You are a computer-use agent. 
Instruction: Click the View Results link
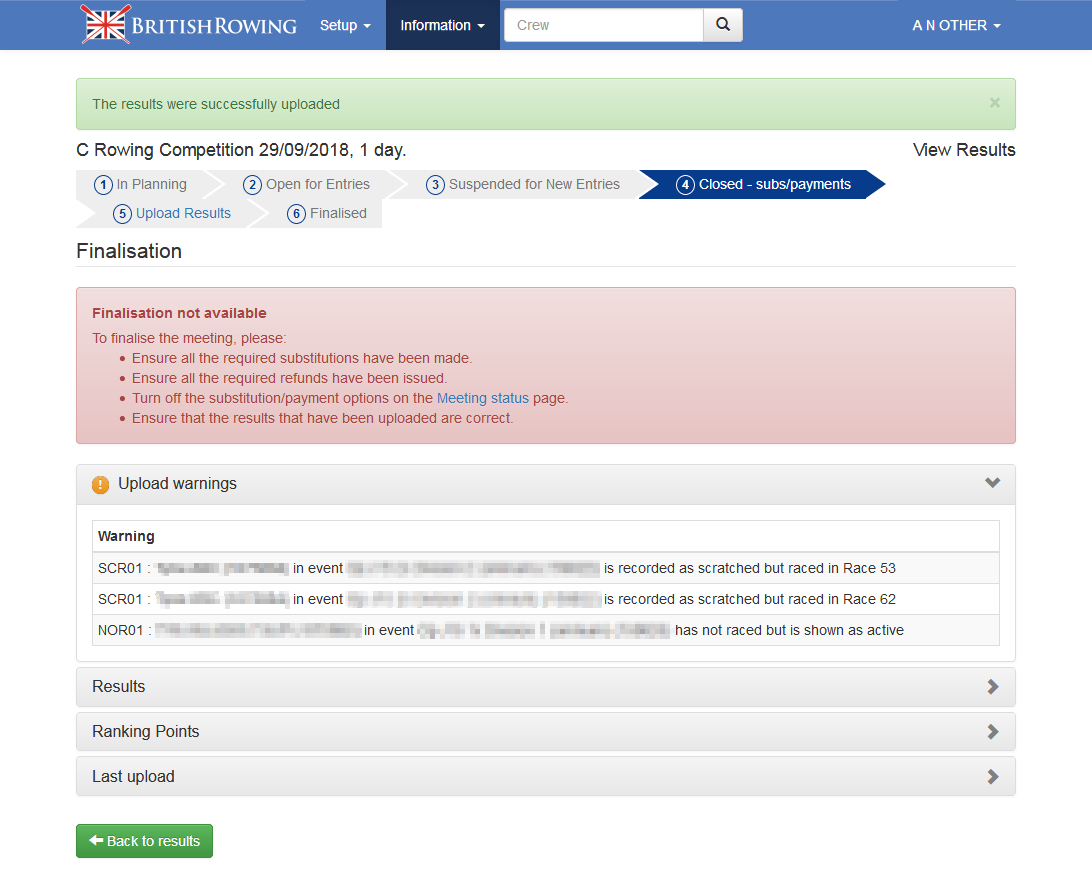click(964, 150)
